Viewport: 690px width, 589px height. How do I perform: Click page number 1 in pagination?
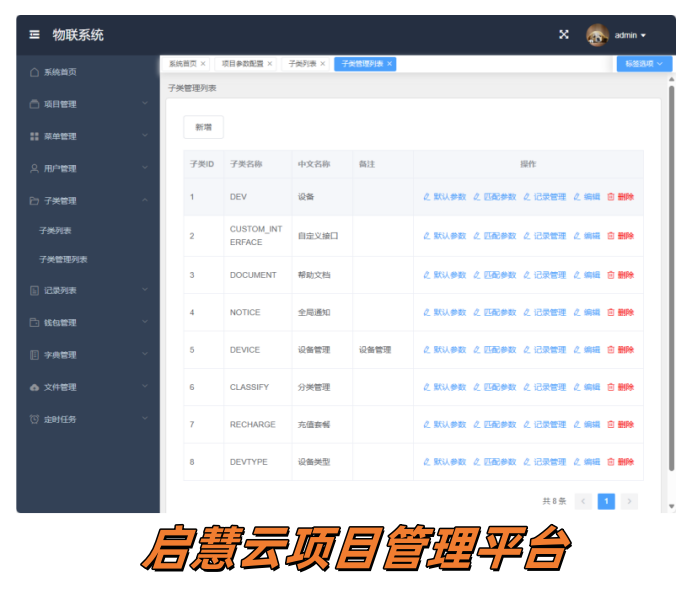pyautogui.click(x=606, y=501)
